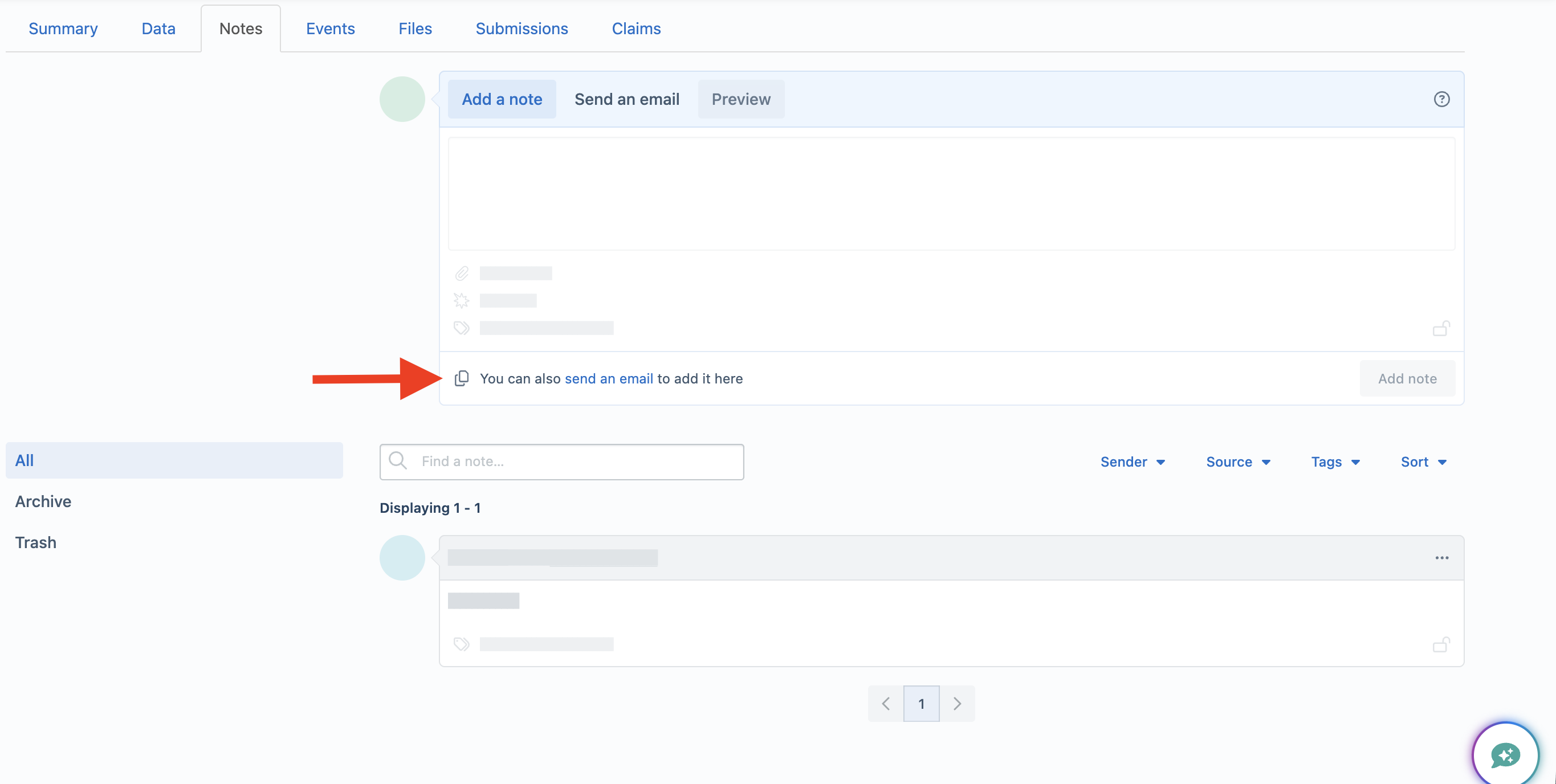
Task: Expand the Source filter dropdown
Action: pyautogui.click(x=1239, y=462)
